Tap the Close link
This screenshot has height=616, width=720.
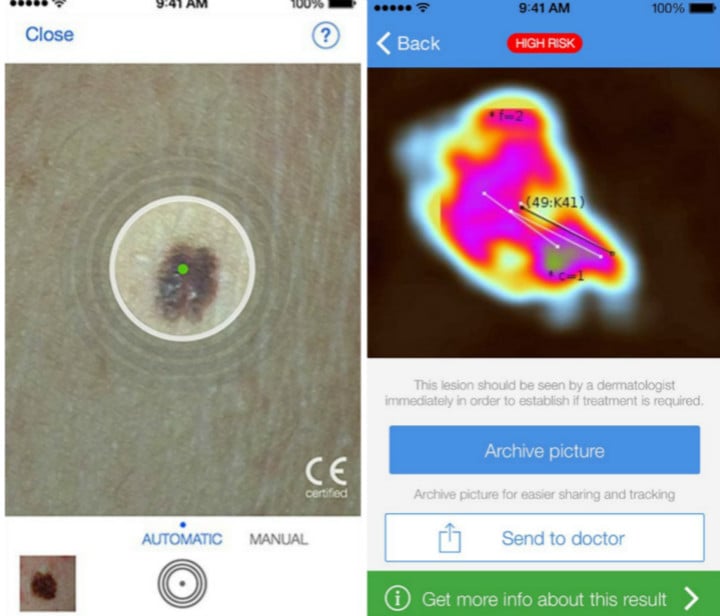50,34
